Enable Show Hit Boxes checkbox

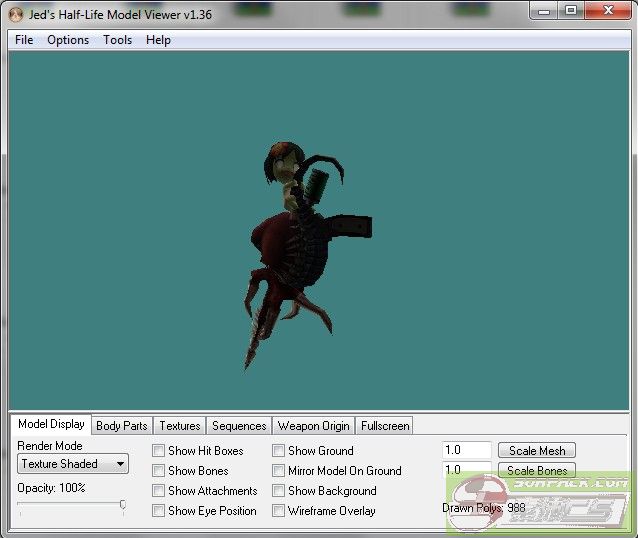point(159,451)
